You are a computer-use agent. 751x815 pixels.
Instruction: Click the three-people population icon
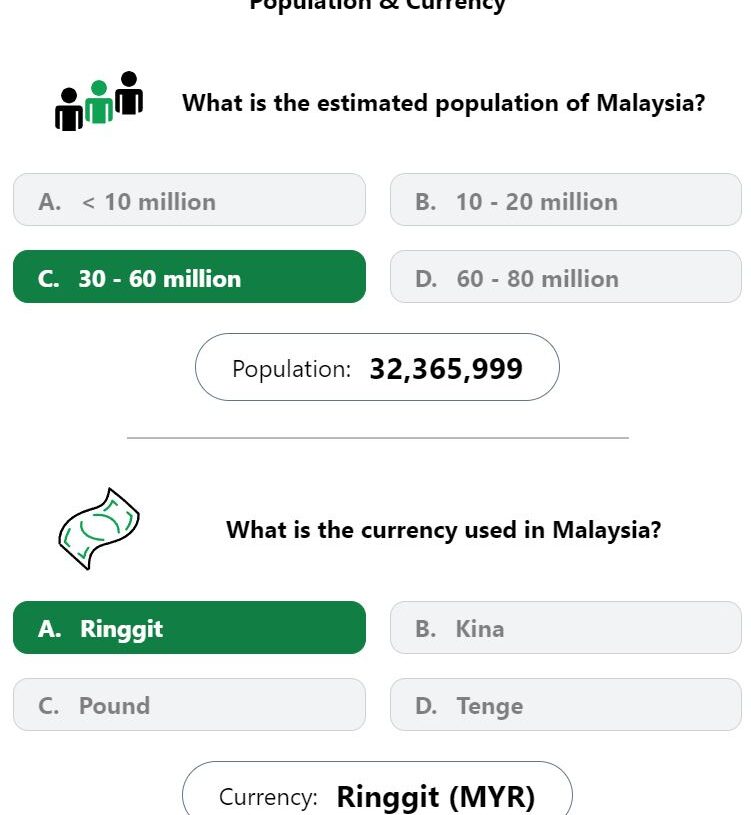pos(99,101)
